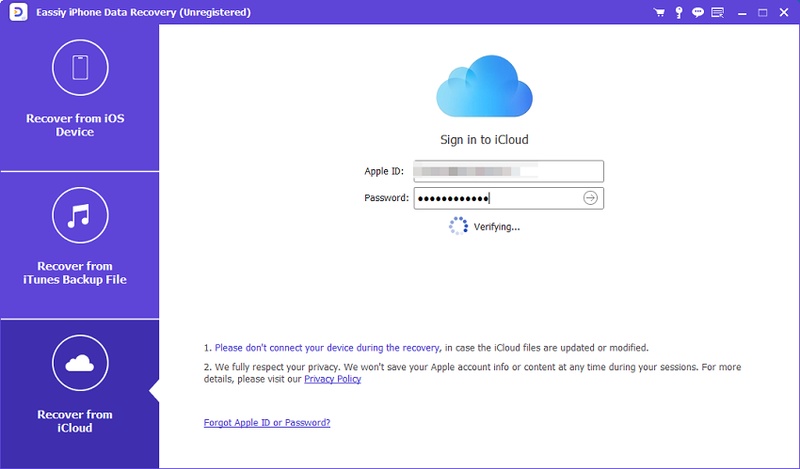Click the window title text
800x469 pixels.
[143, 12]
